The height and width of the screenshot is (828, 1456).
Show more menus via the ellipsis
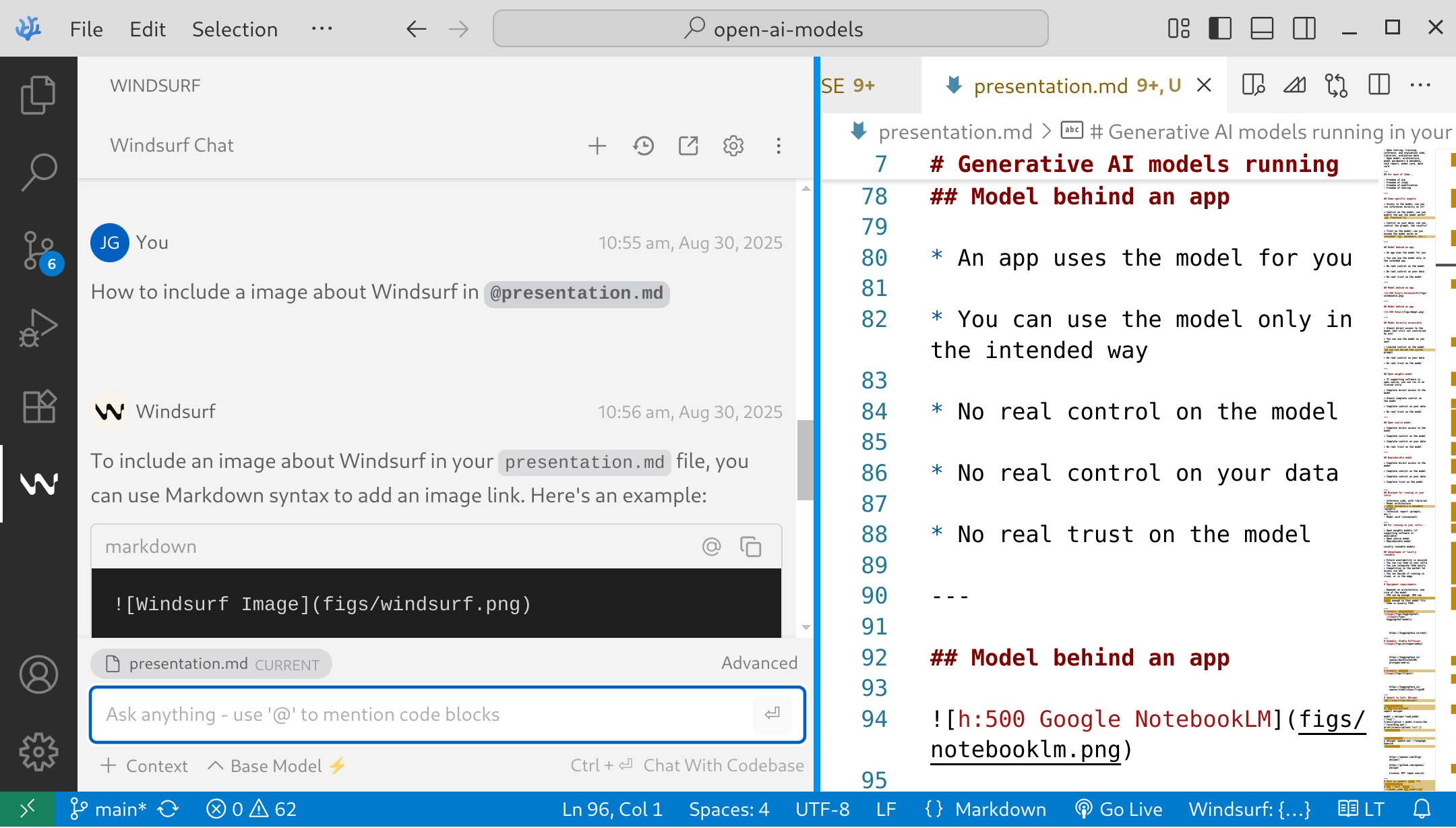[x=322, y=28]
